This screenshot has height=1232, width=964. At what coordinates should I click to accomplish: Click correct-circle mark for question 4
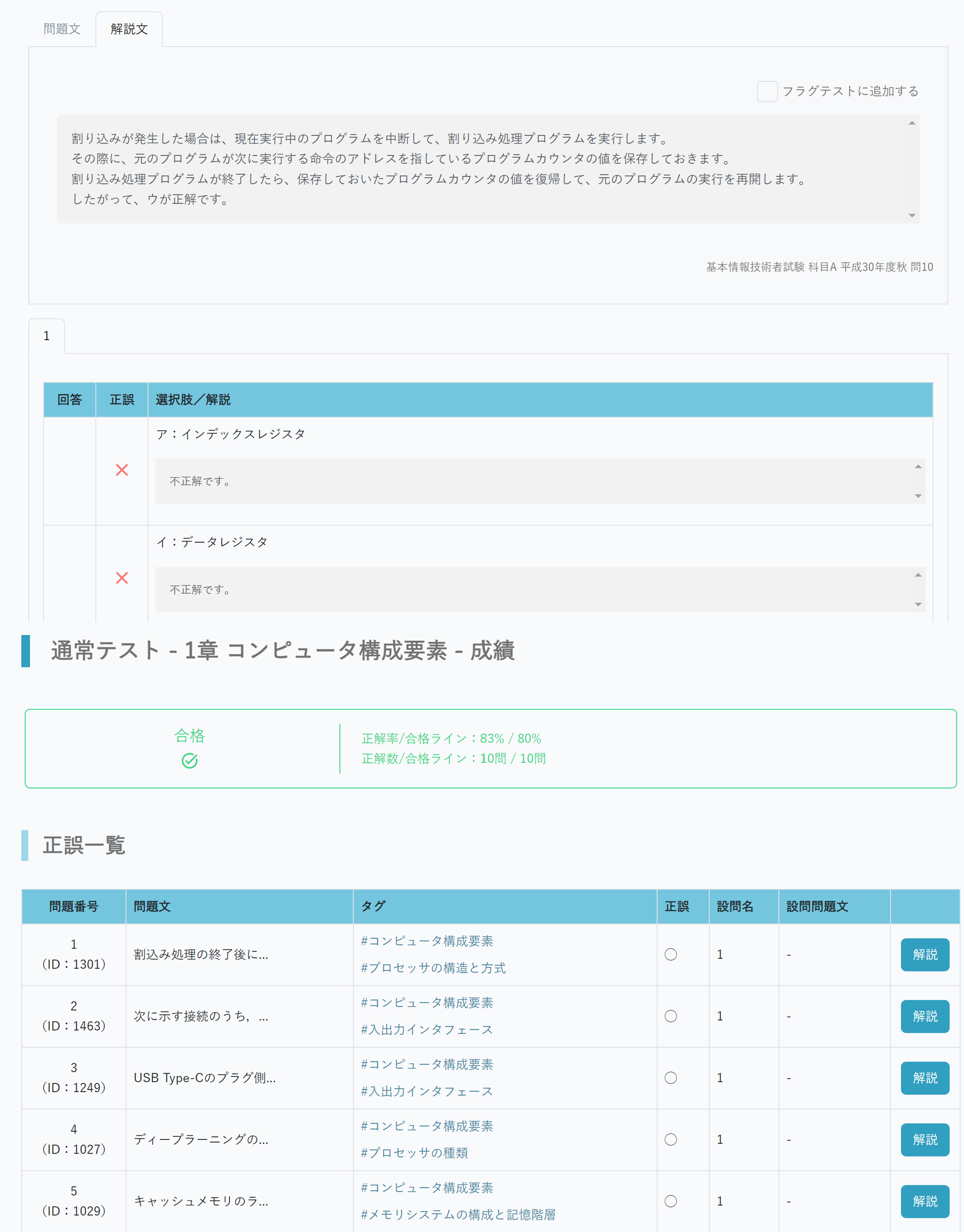670,1140
